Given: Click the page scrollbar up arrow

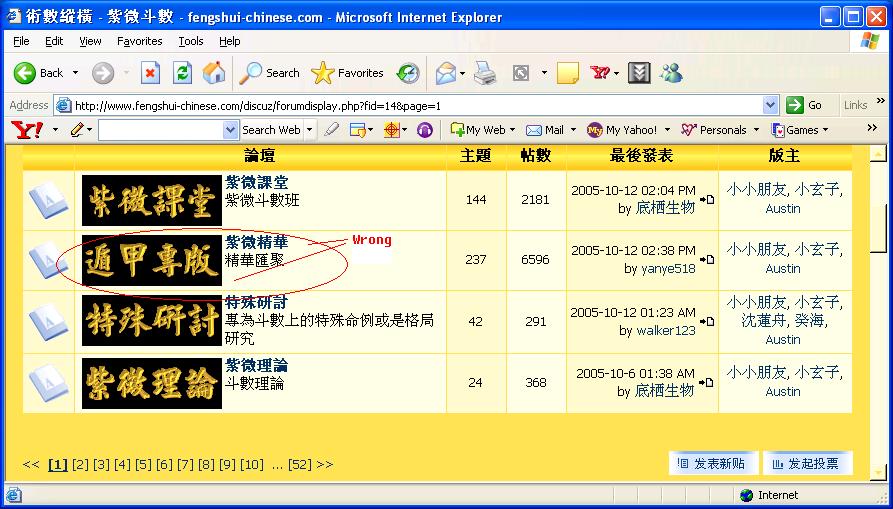Looking at the screenshot, I should pos(878,153).
